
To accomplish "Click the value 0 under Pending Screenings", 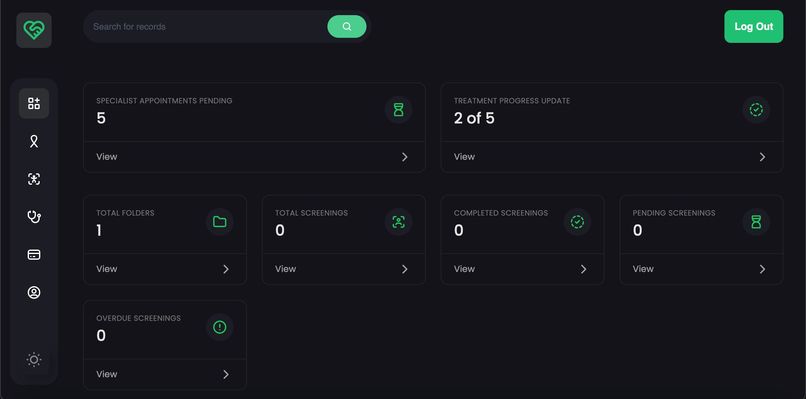I will (x=637, y=230).
